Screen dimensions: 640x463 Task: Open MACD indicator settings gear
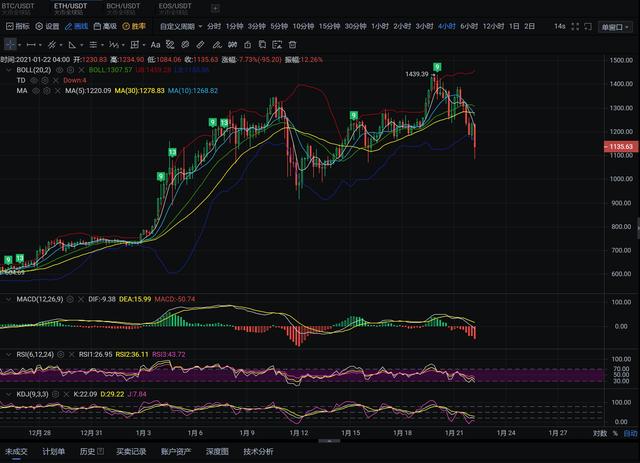[x=70, y=299]
